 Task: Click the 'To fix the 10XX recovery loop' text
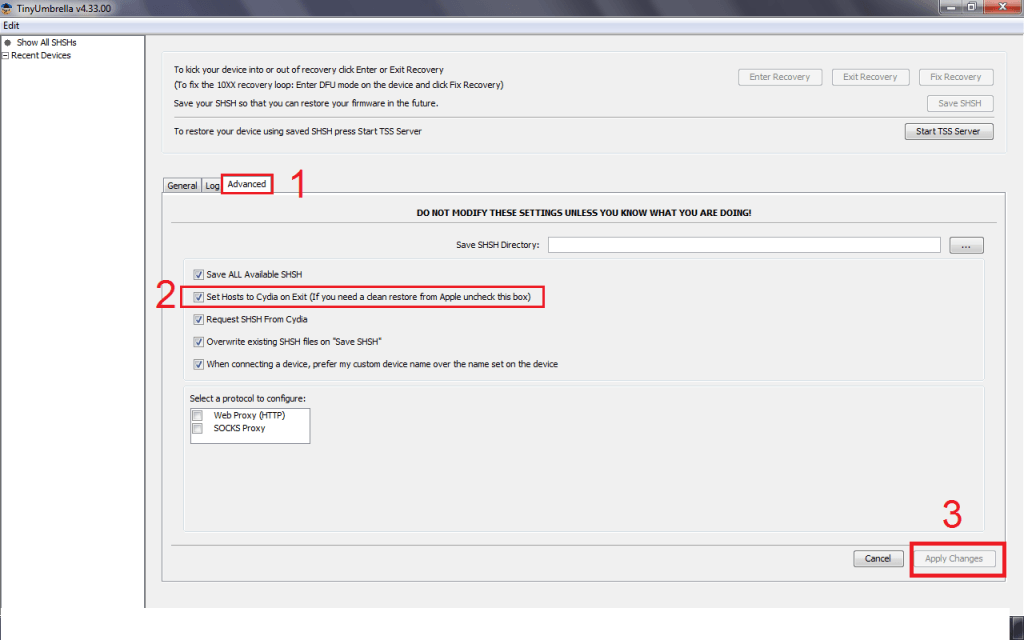(x=338, y=85)
